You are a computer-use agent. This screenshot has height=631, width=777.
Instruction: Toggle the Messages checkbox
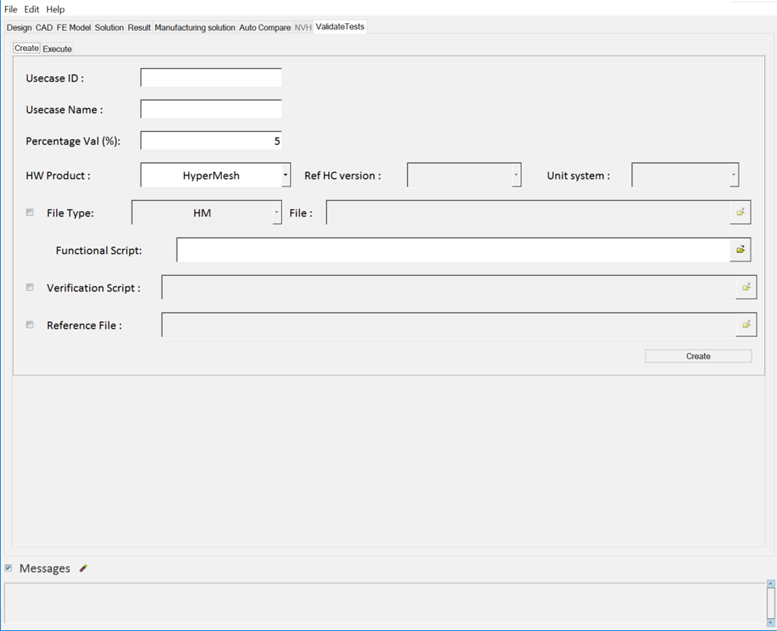[x=8, y=568]
